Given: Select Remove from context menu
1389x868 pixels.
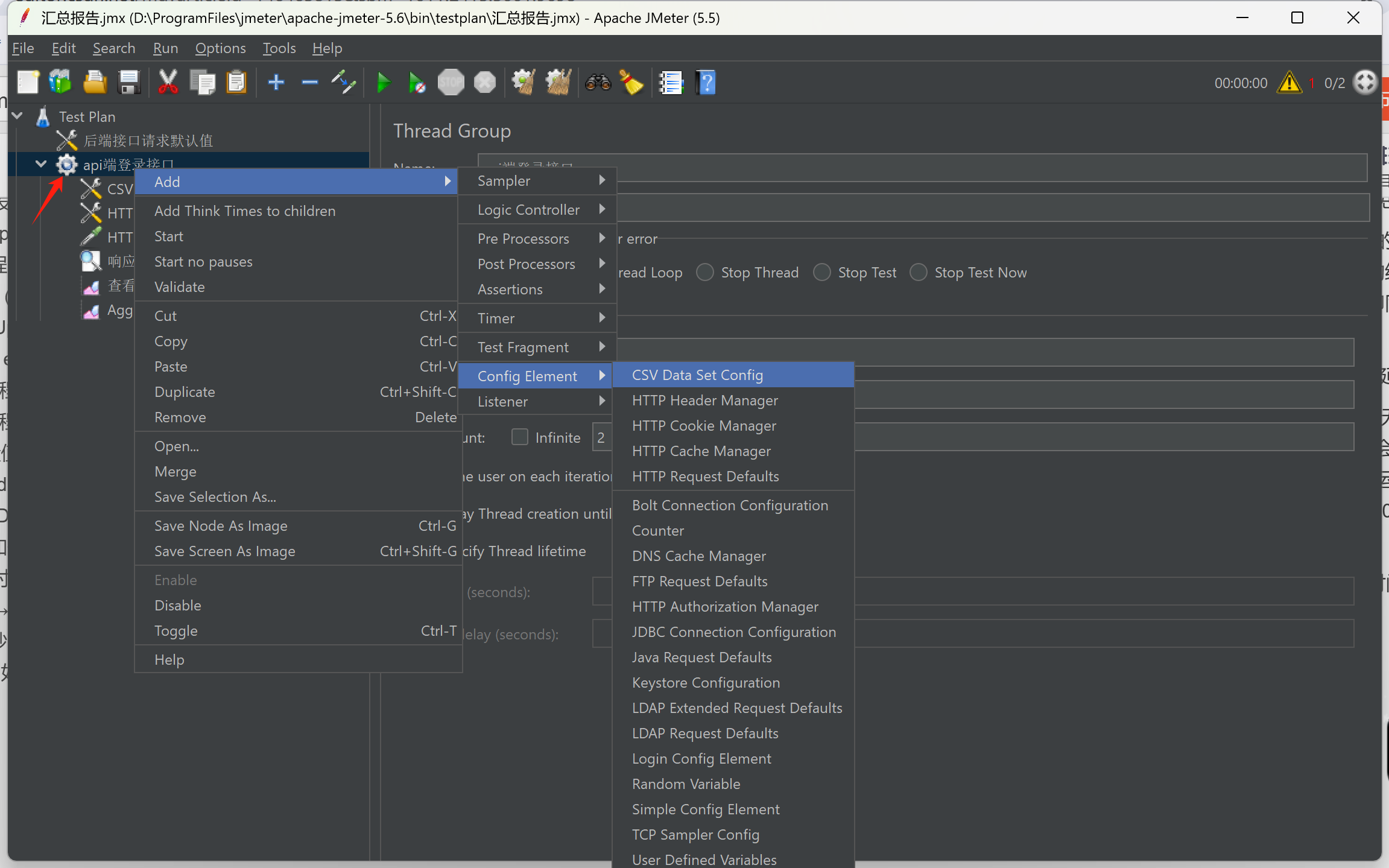Looking at the screenshot, I should click(x=298, y=417).
